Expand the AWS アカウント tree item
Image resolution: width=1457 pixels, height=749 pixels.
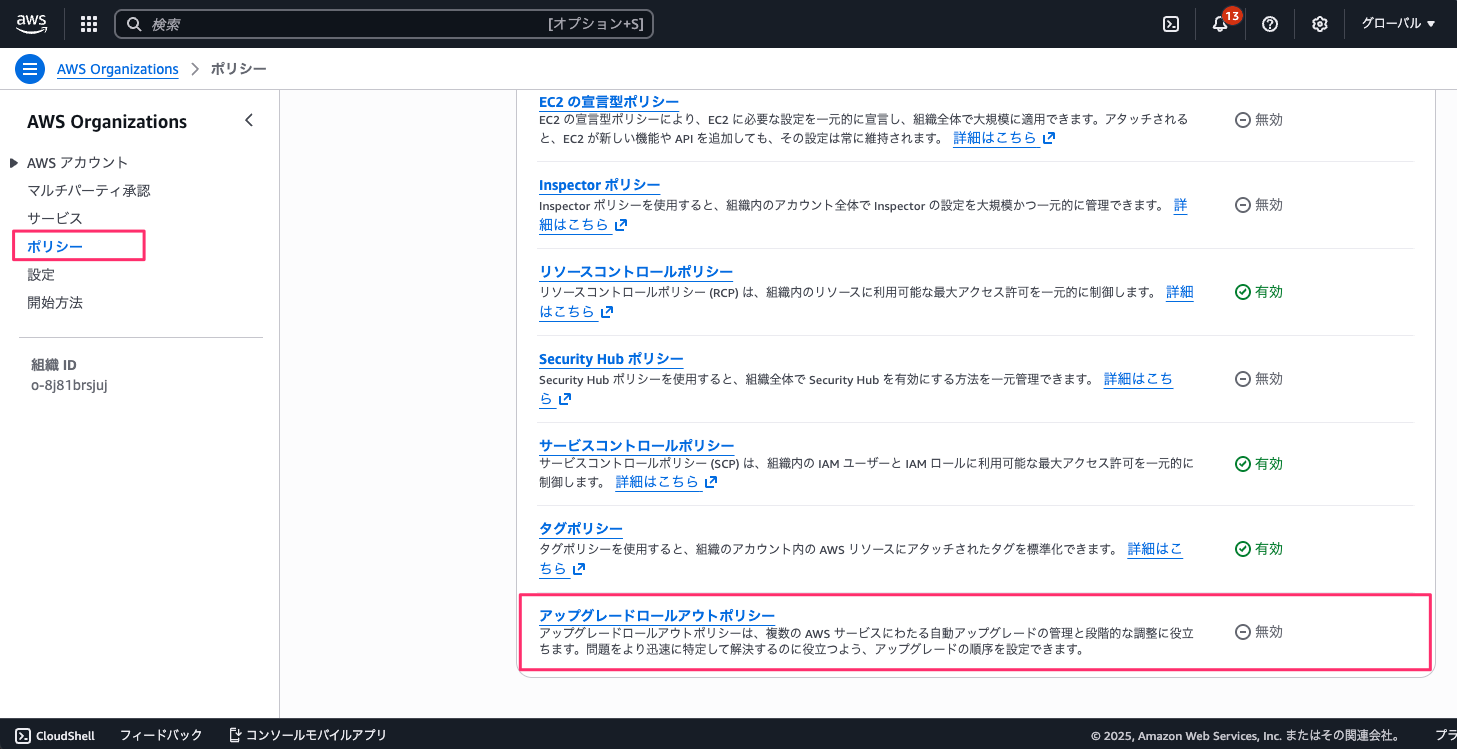coord(14,162)
